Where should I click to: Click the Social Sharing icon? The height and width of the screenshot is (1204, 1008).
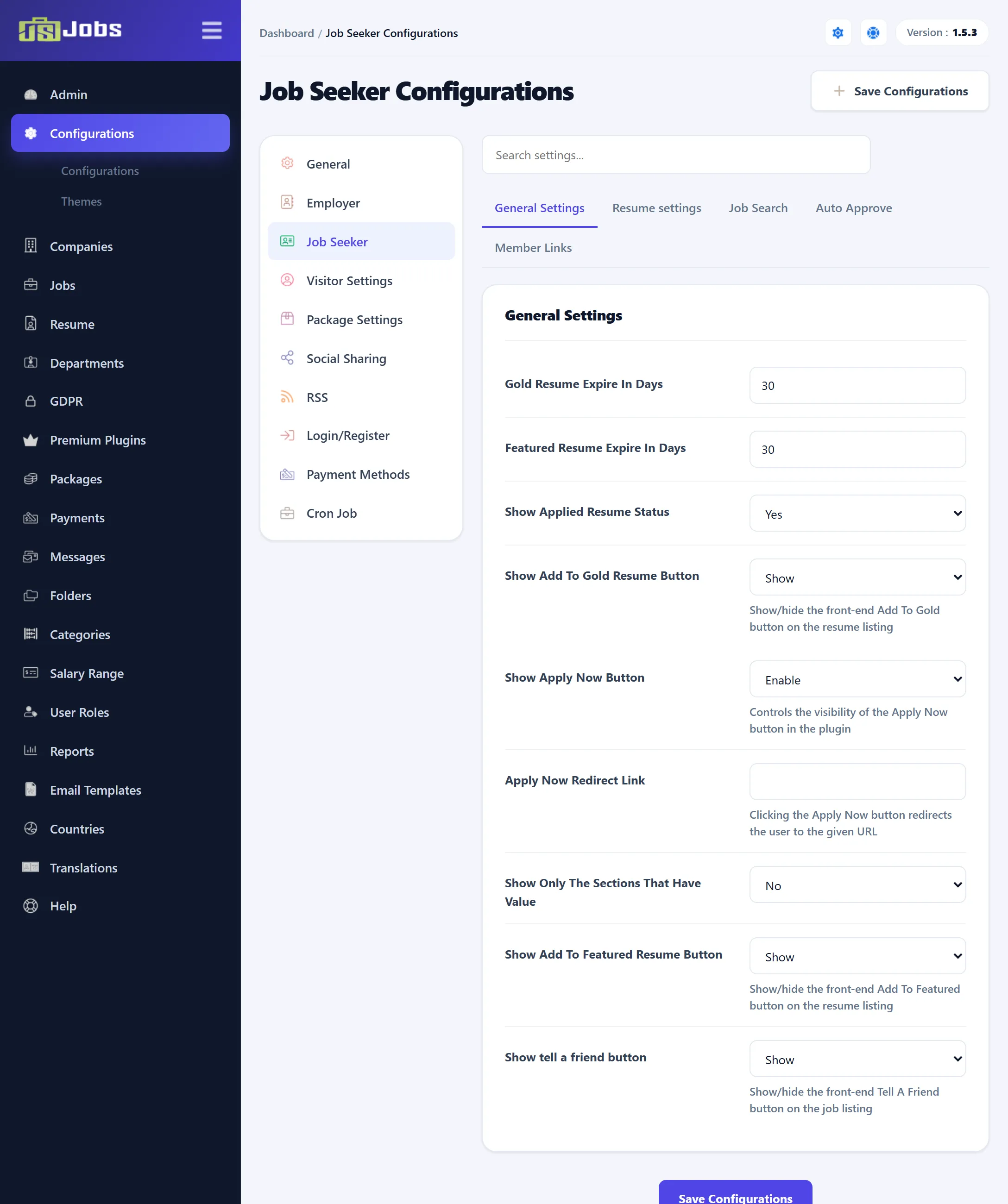tap(287, 358)
